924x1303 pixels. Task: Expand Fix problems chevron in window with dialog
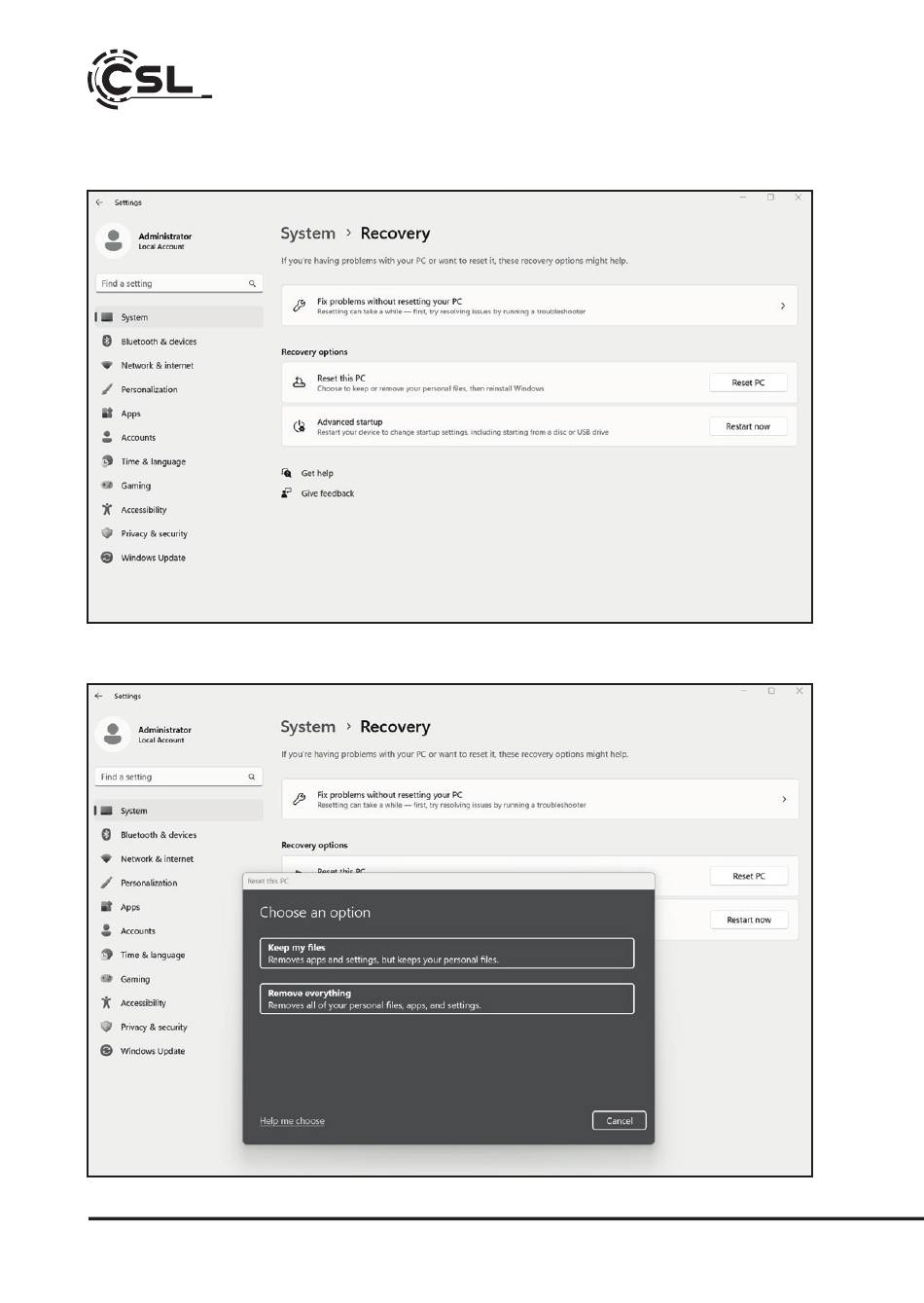coord(783,799)
